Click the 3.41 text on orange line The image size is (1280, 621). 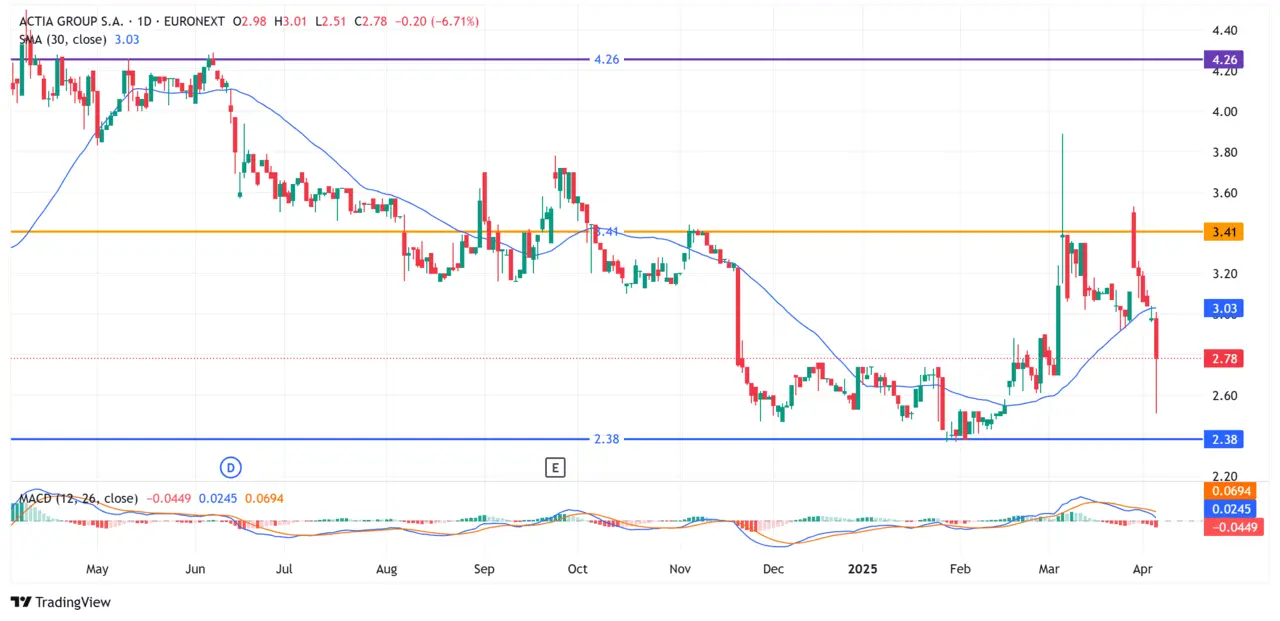pyautogui.click(x=607, y=231)
